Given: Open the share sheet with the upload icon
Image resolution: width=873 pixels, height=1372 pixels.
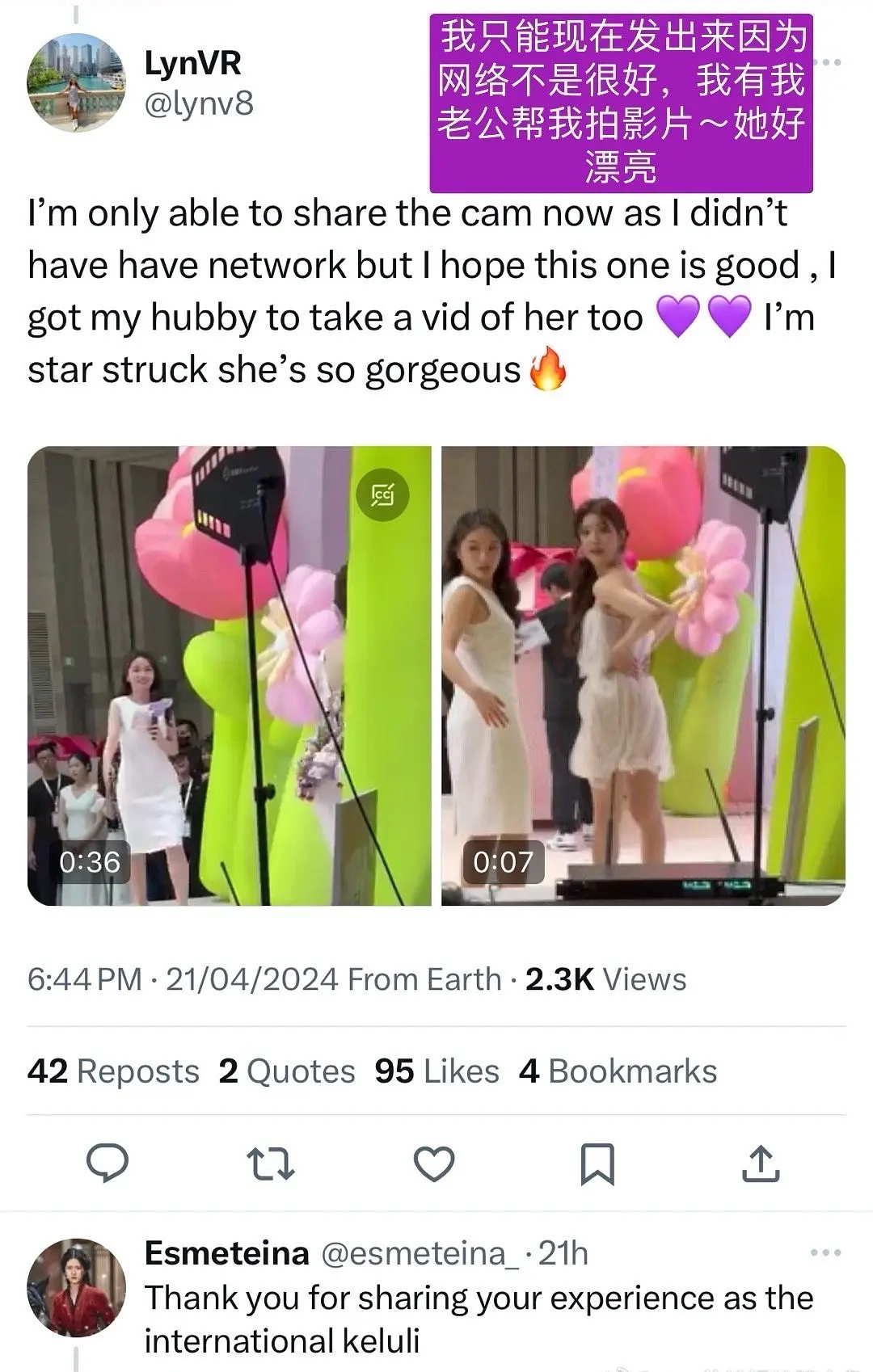Looking at the screenshot, I should (x=761, y=1164).
